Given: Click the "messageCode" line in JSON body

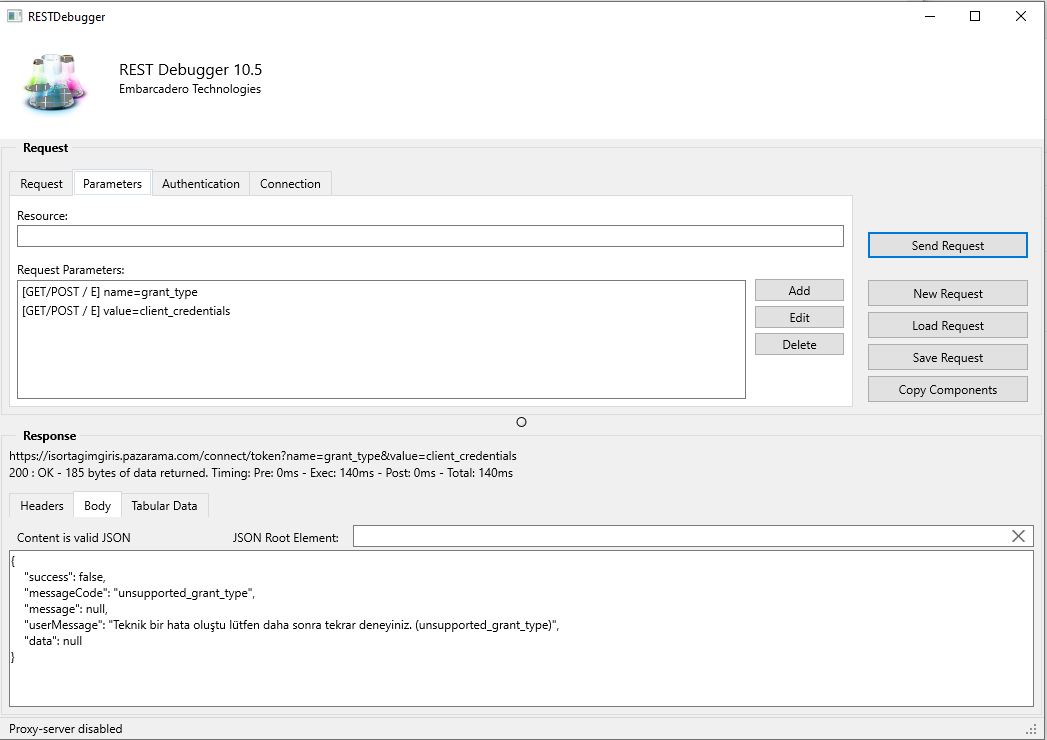Looking at the screenshot, I should [x=140, y=592].
